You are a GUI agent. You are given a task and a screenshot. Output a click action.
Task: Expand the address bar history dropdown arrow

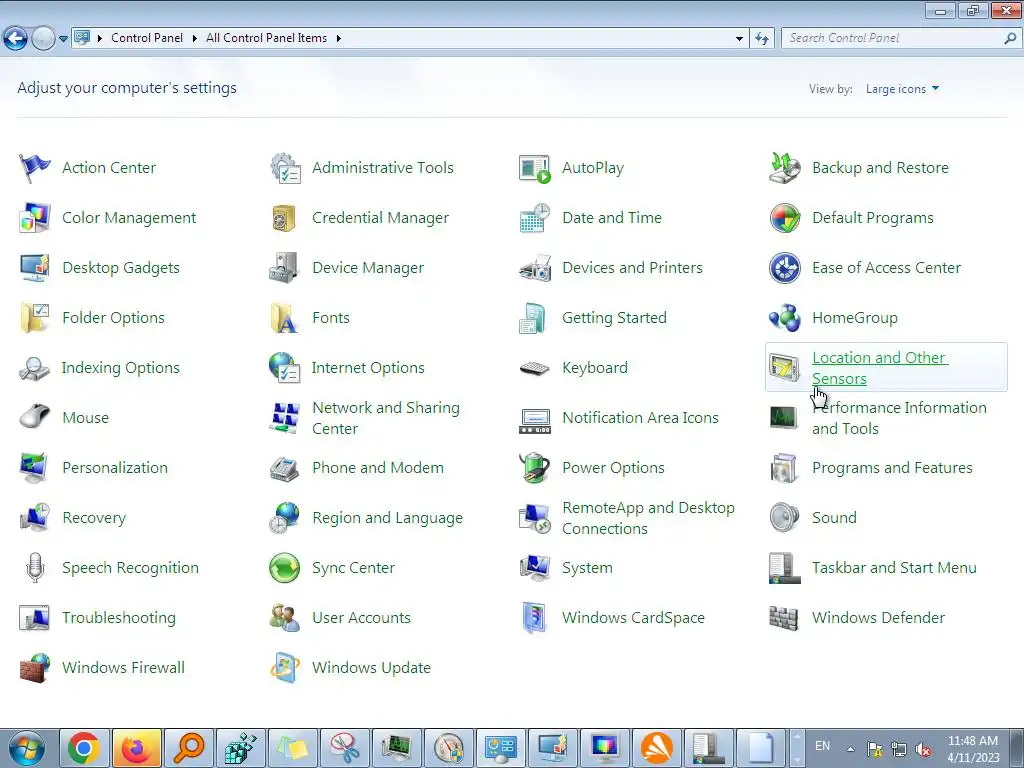tap(739, 39)
